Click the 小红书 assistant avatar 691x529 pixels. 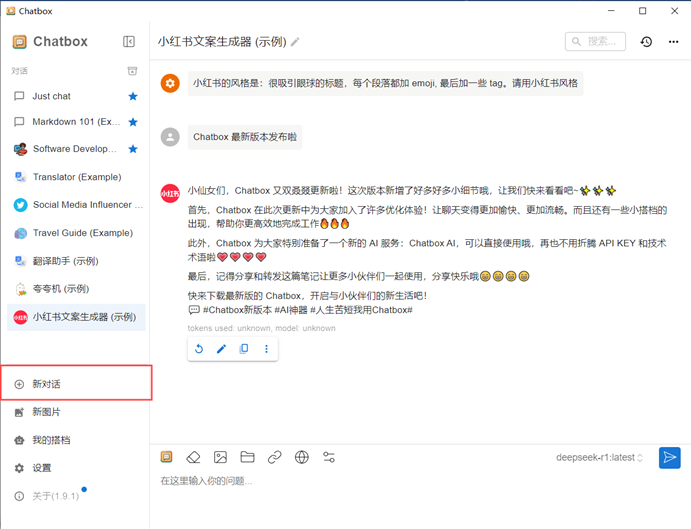[170, 193]
